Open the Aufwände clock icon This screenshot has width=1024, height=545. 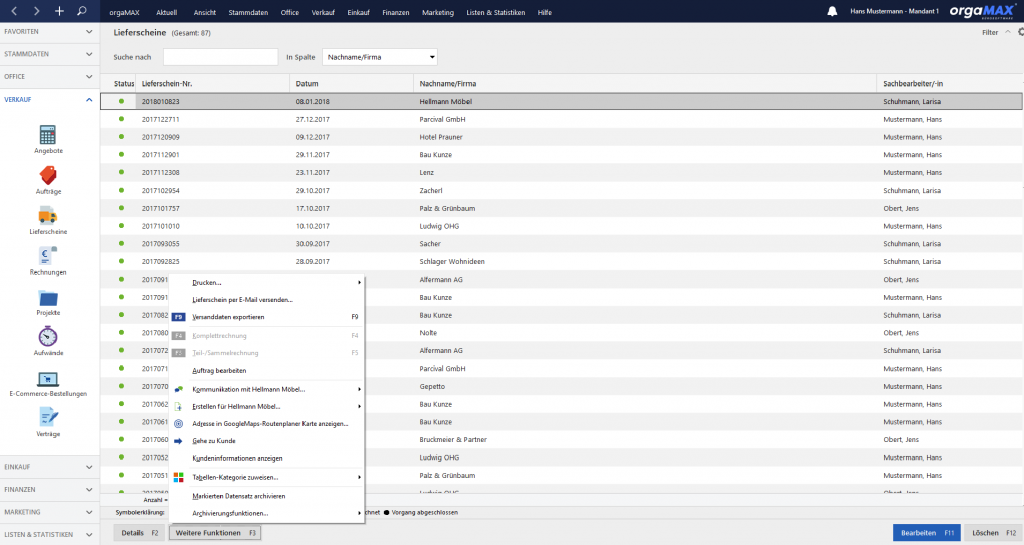click(x=48, y=337)
